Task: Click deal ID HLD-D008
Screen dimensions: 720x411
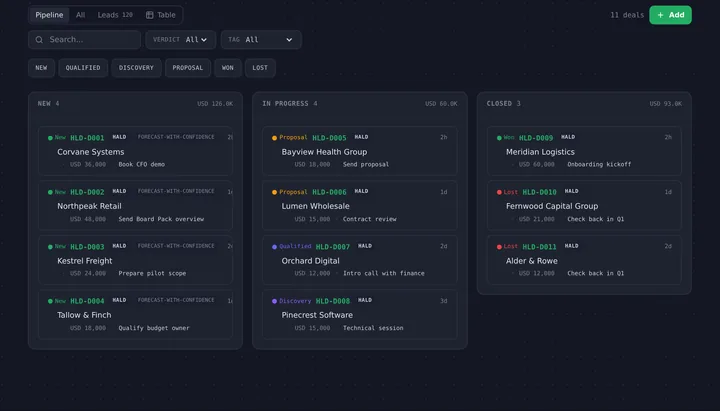Action: coord(333,301)
